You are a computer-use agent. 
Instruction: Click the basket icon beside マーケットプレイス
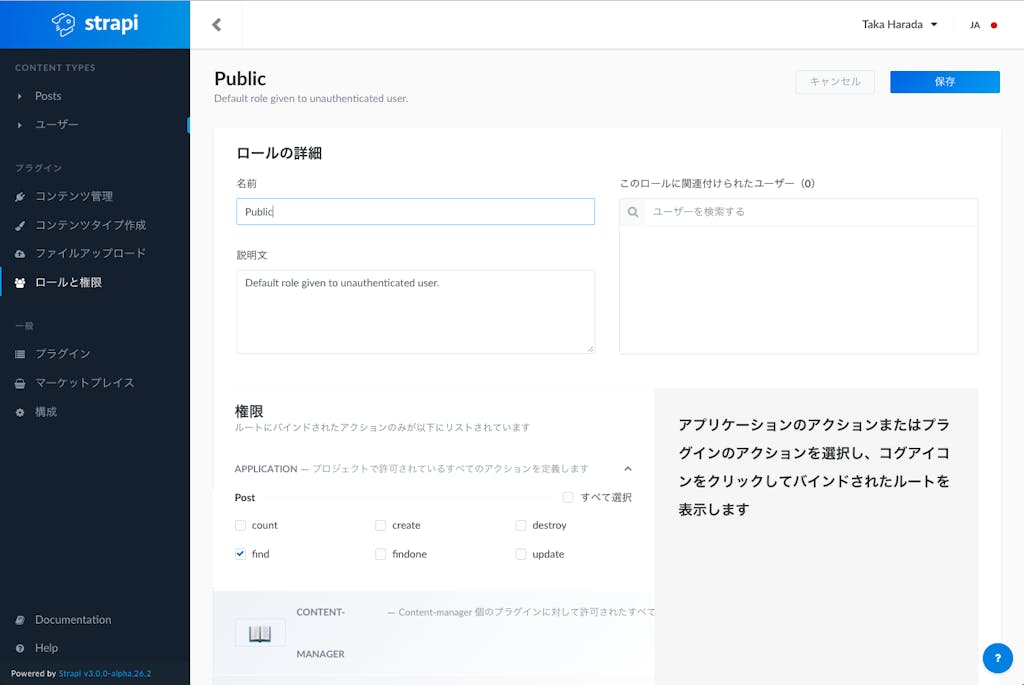tap(20, 383)
